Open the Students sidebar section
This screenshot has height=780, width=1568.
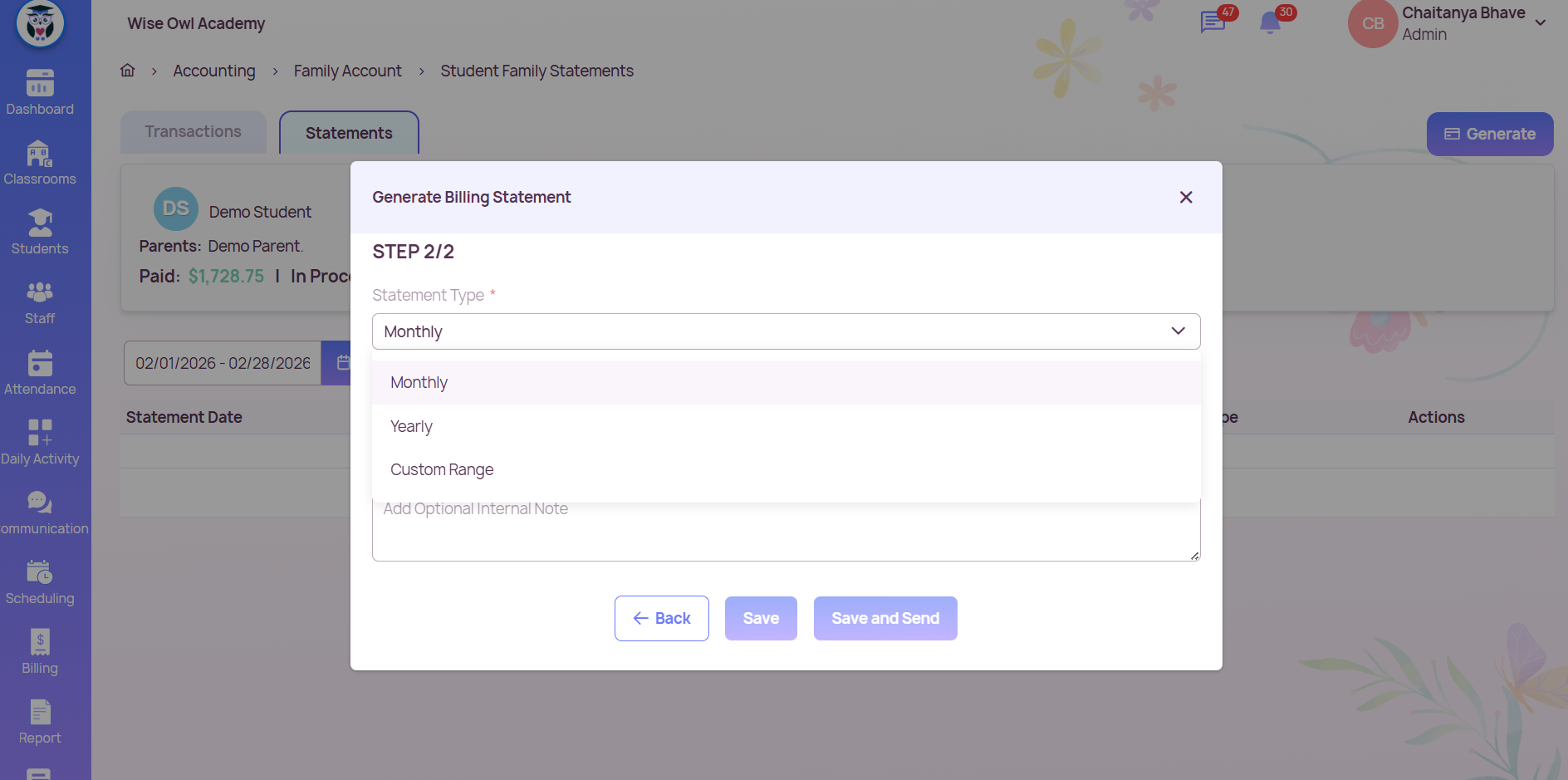point(40,223)
